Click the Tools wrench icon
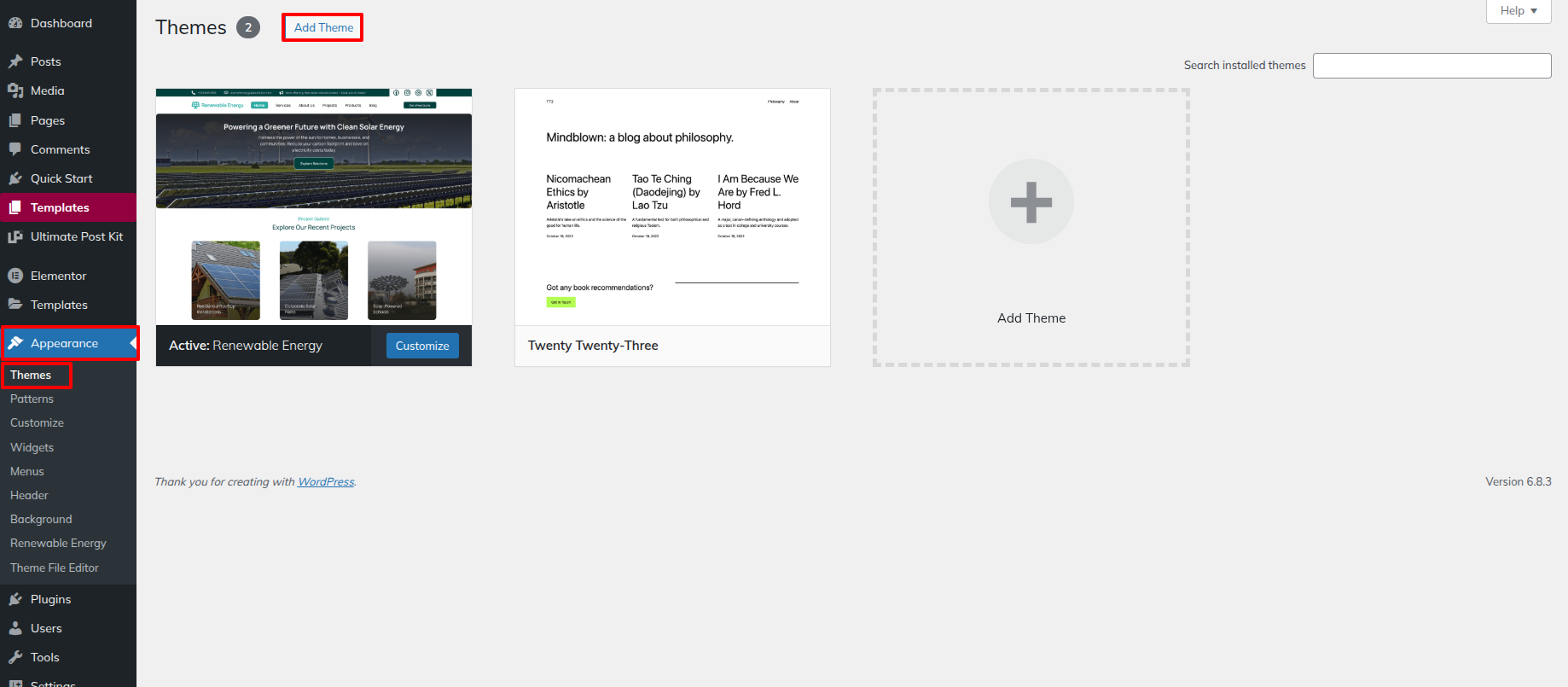Image resolution: width=1568 pixels, height=687 pixels. (15, 657)
